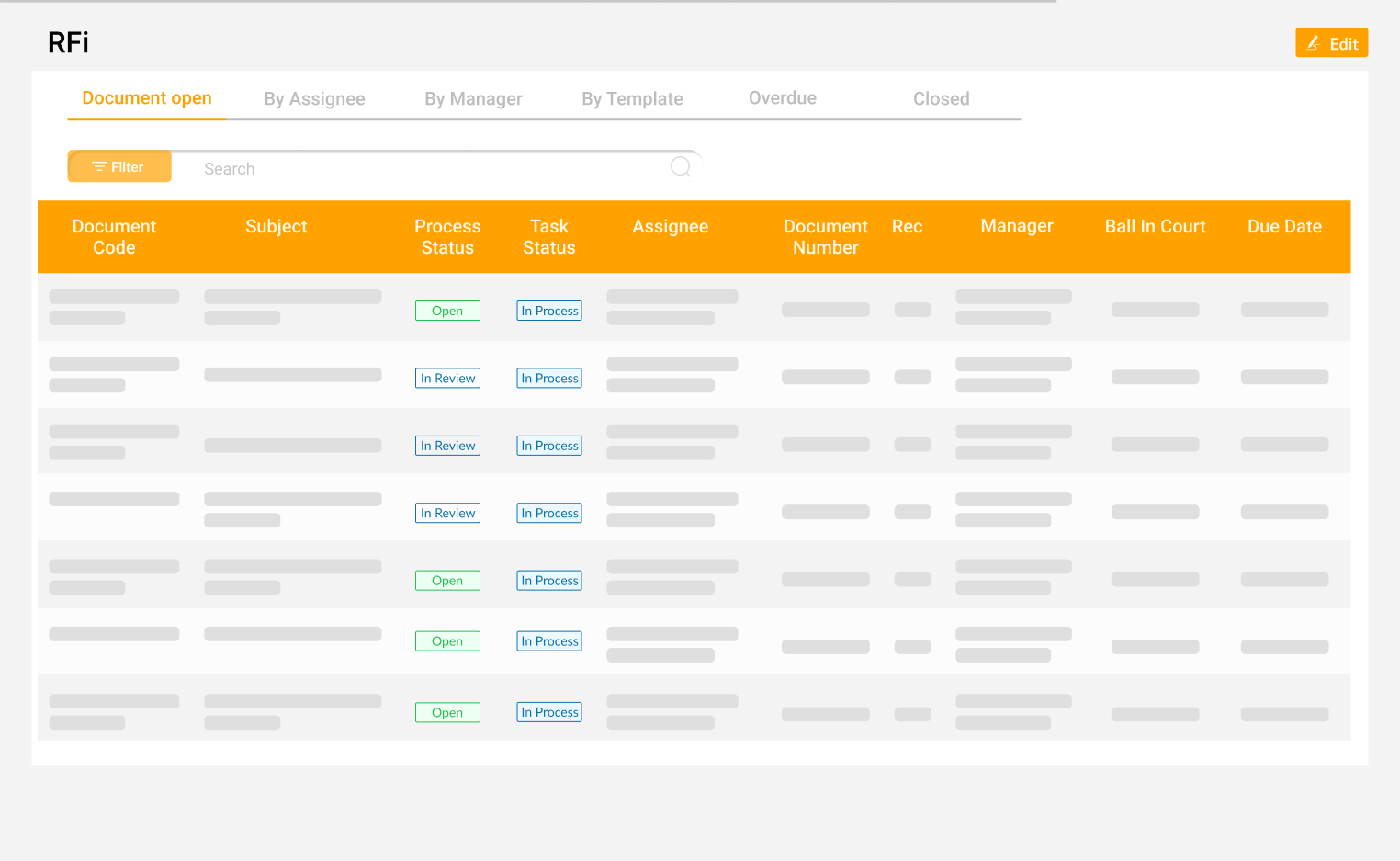Go to the Closed tab

941,99
